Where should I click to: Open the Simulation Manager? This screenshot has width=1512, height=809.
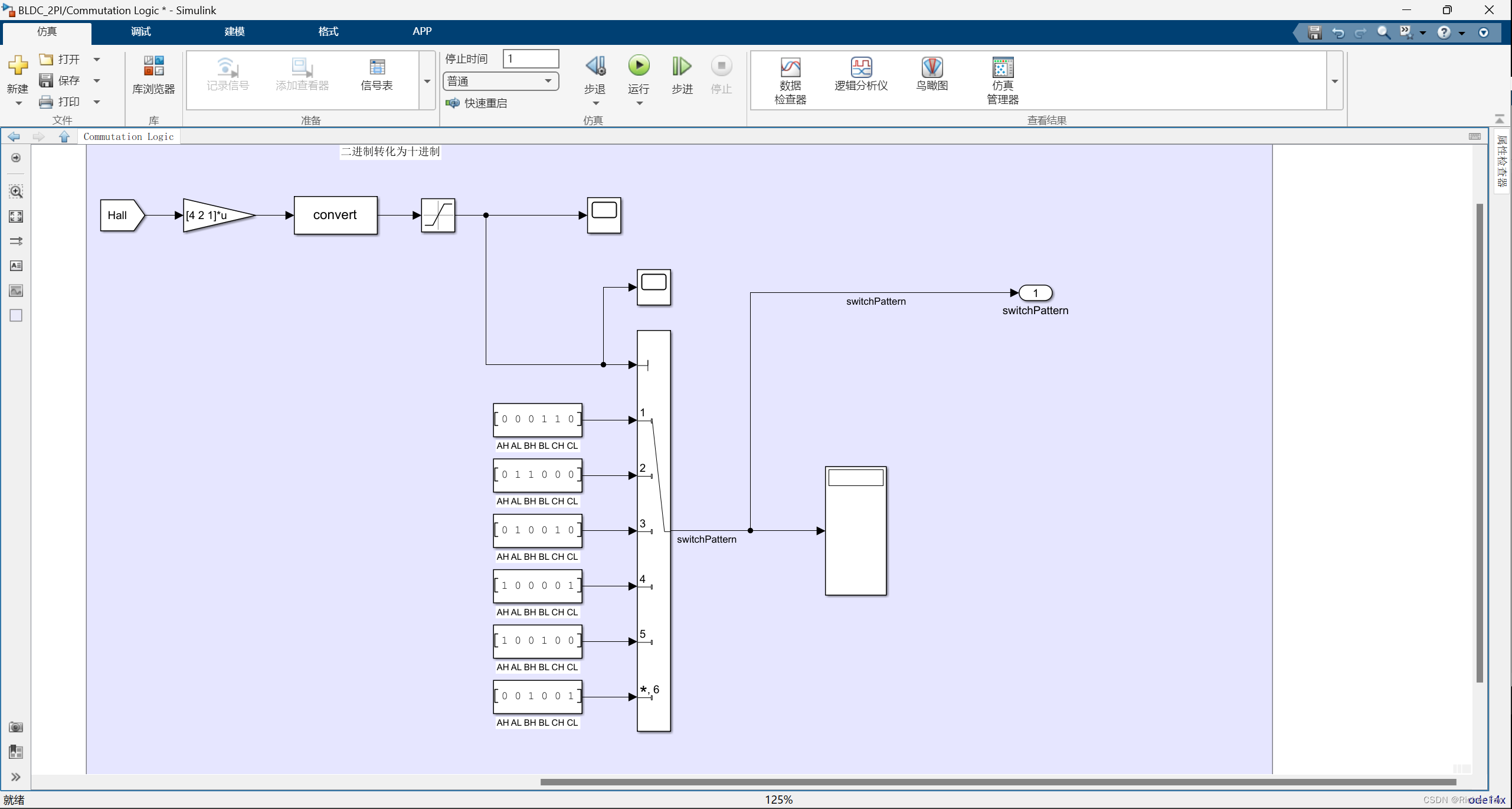1002,80
